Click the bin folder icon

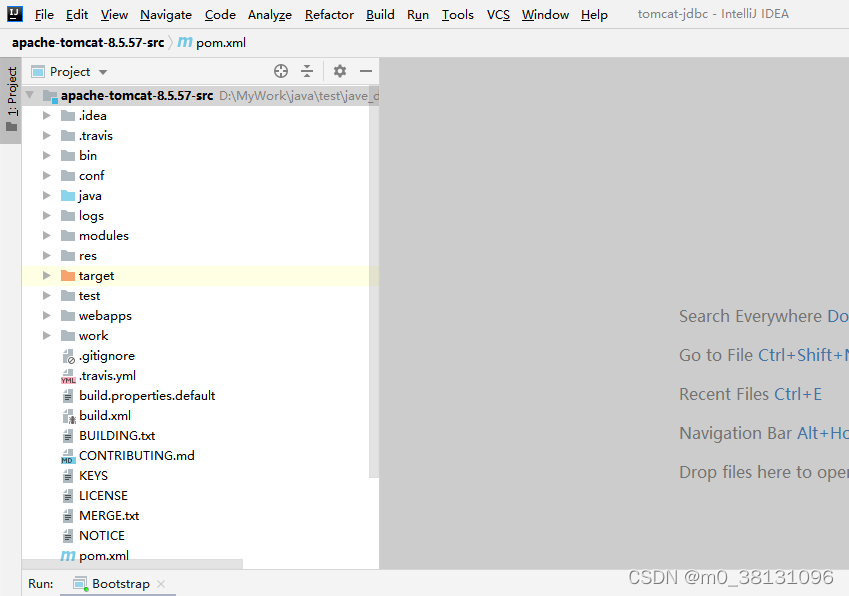point(68,155)
